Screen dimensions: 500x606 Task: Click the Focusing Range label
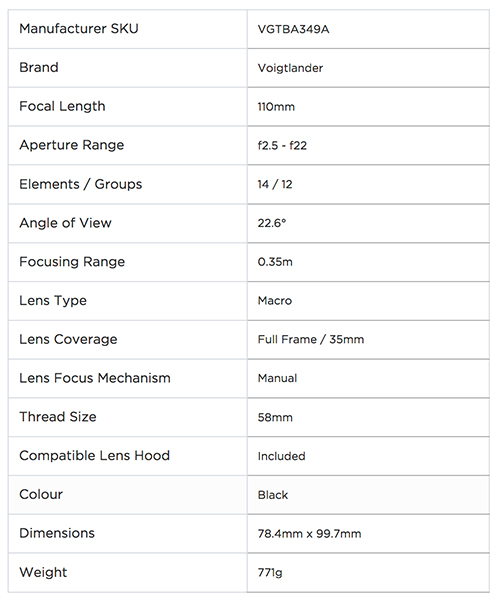[x=72, y=262]
